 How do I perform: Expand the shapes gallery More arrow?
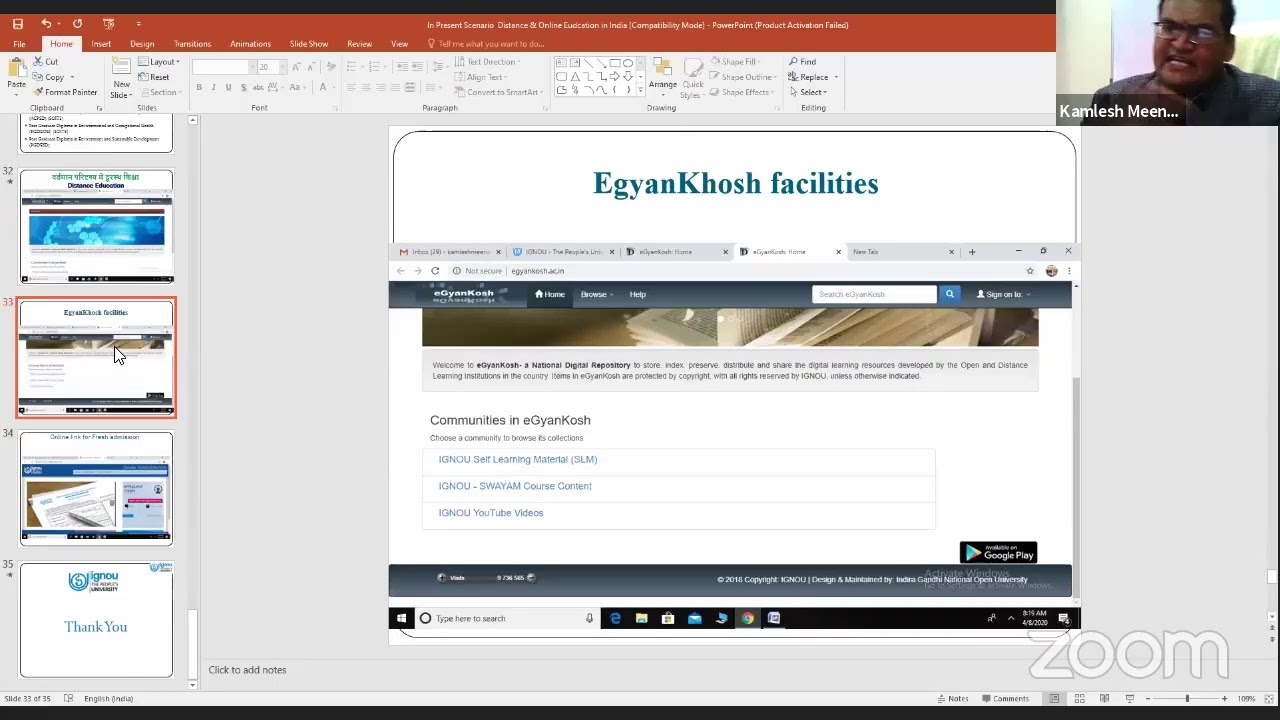click(x=640, y=91)
